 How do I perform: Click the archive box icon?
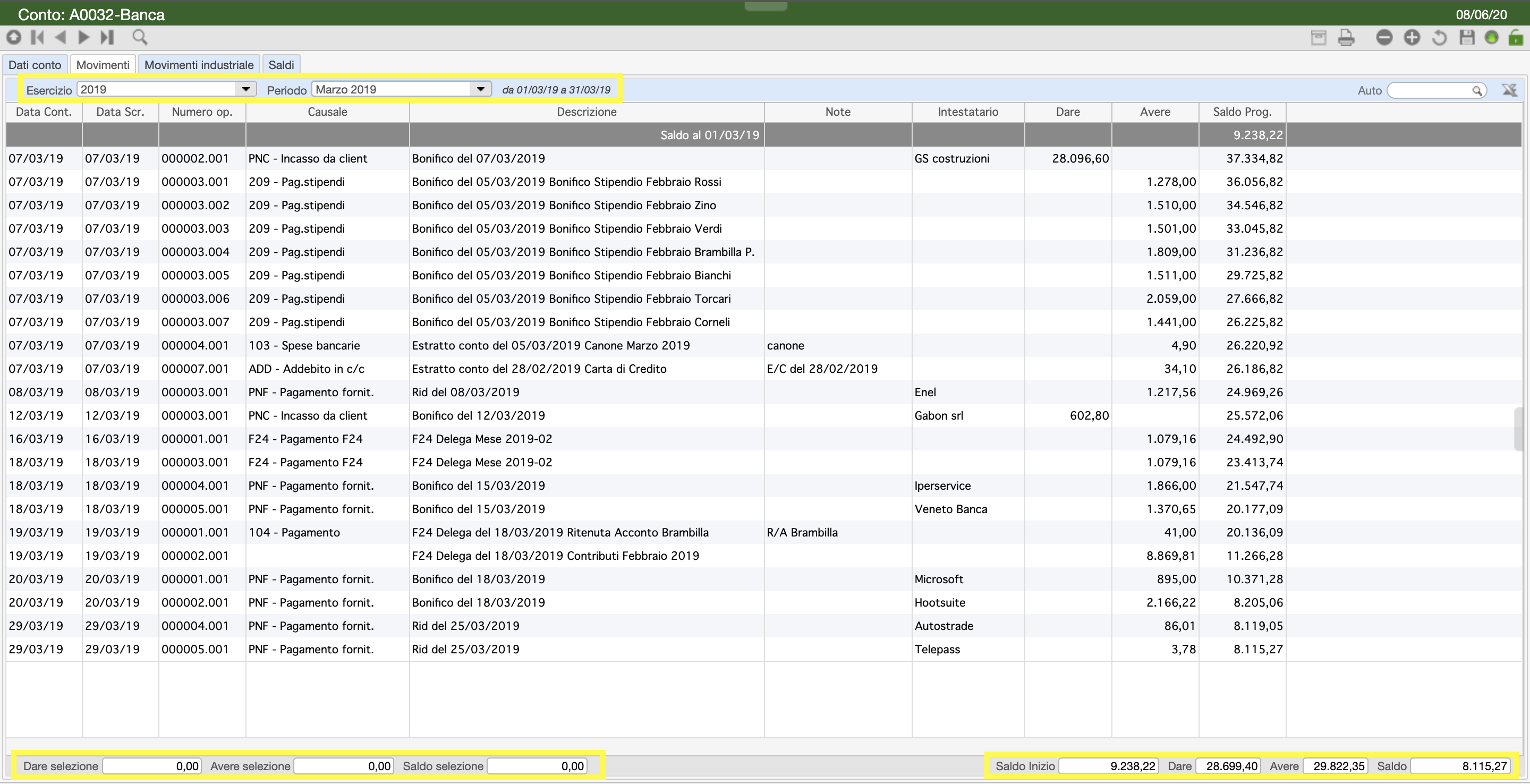(1319, 37)
